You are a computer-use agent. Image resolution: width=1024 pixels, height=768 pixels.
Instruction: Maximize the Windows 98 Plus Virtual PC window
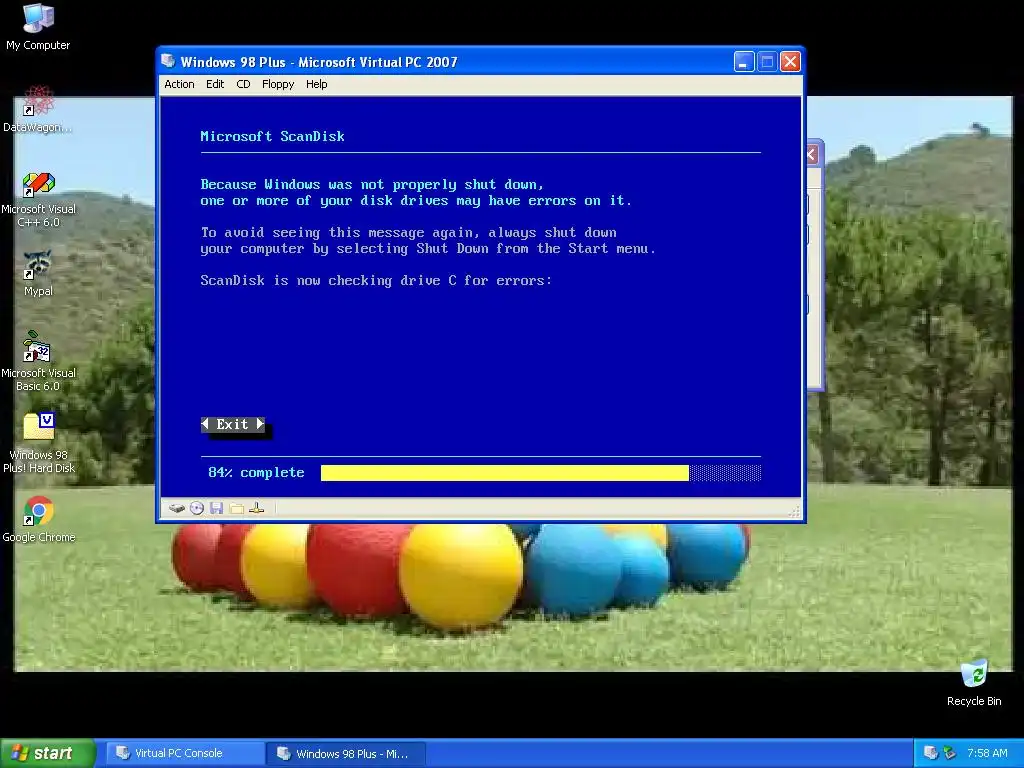point(767,62)
